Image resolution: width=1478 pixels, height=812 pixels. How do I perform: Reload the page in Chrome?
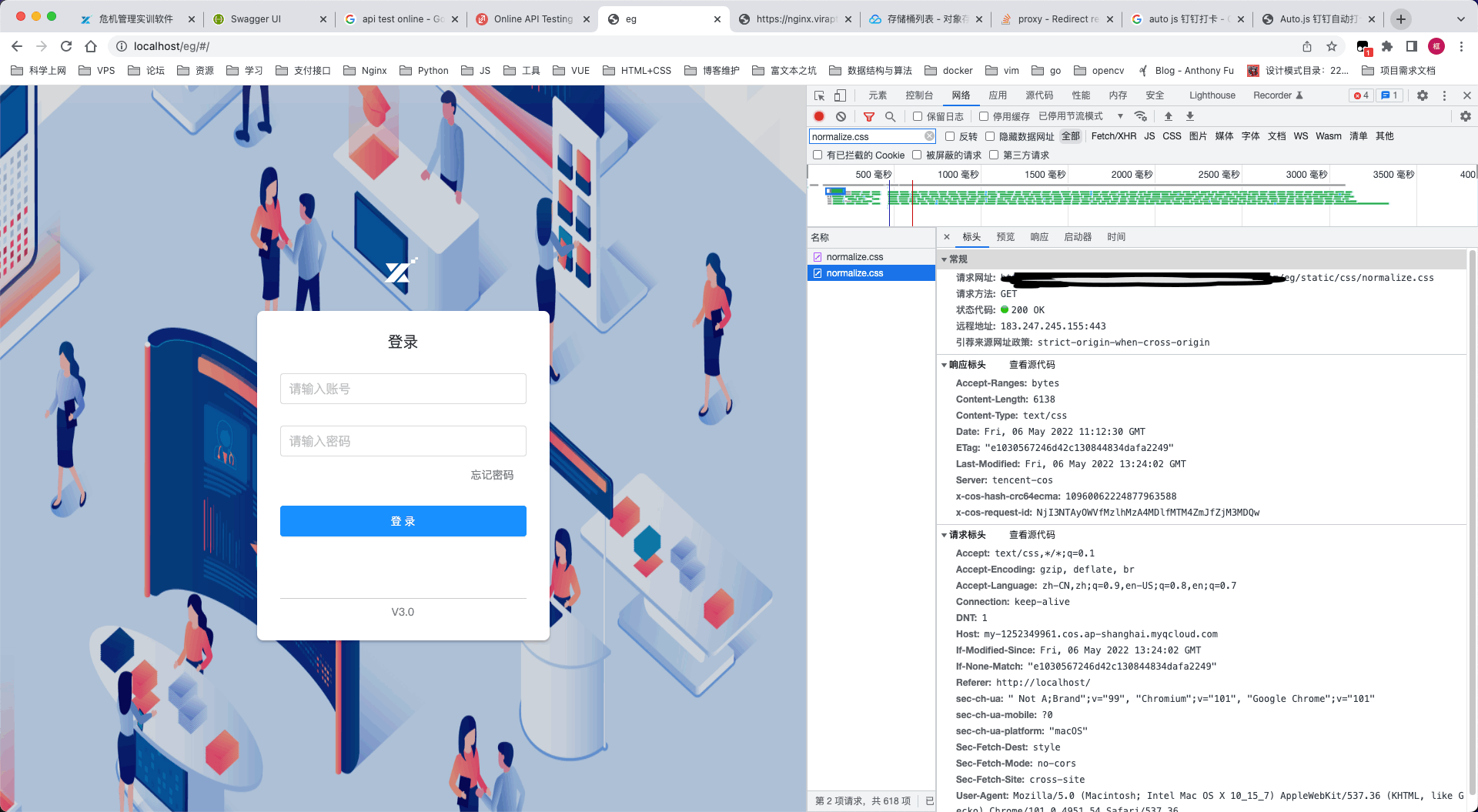[66, 46]
